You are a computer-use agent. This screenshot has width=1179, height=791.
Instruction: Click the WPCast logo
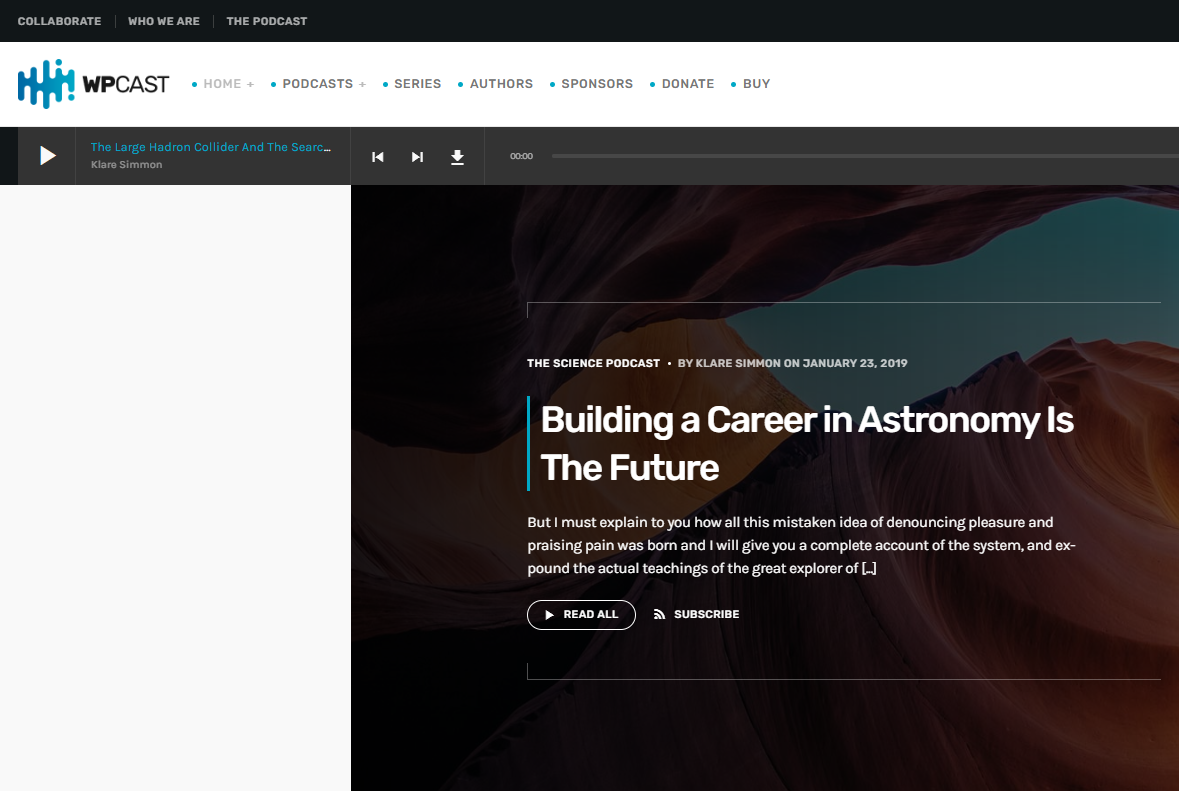click(x=93, y=84)
